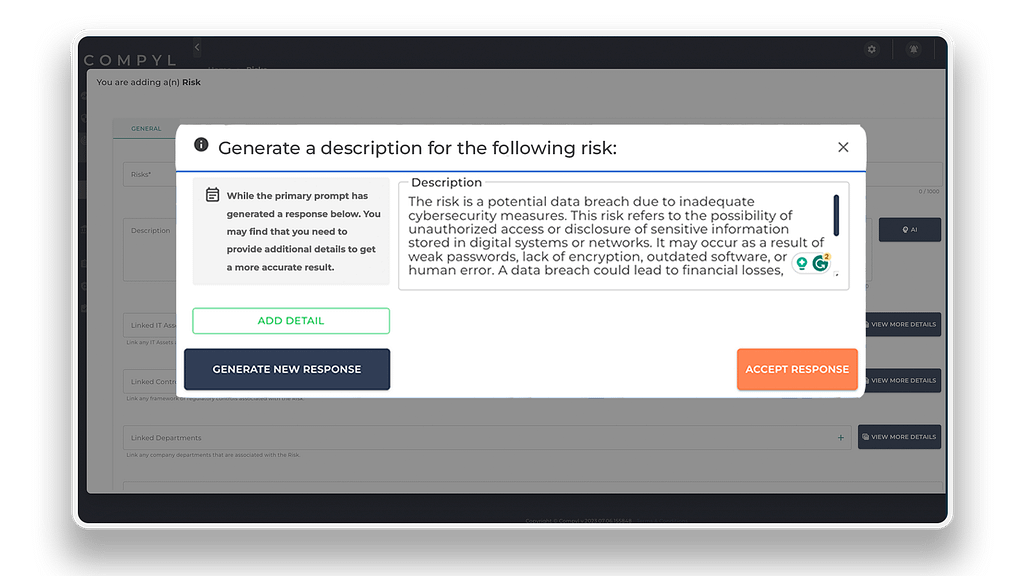View more details for Linked IT Assets
The width and height of the screenshot is (1024, 576).
coord(900,324)
